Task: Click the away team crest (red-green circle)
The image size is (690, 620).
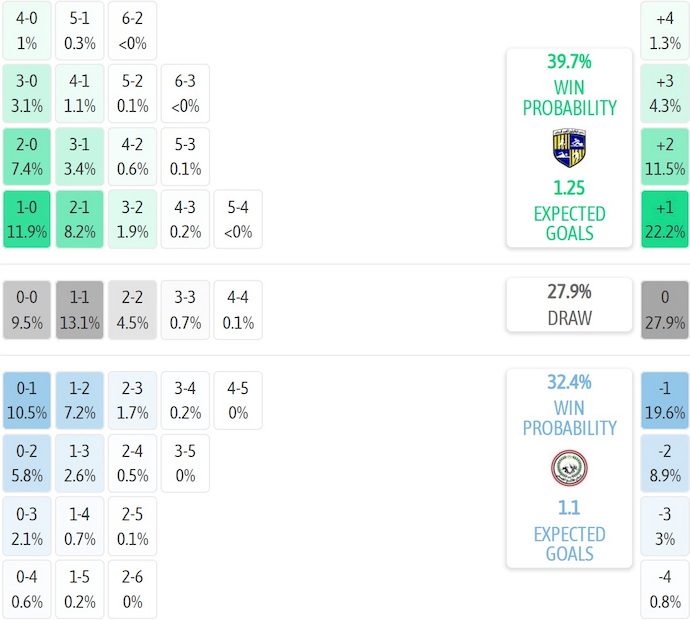Action: click(x=569, y=468)
